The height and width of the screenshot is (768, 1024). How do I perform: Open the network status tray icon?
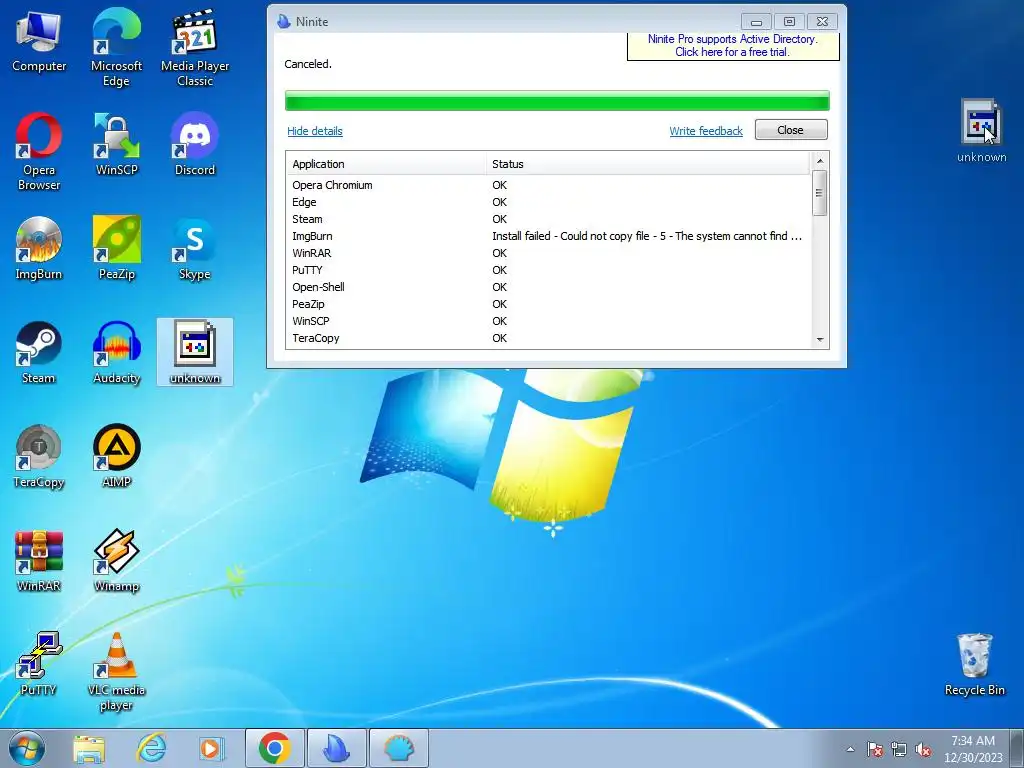[x=899, y=749]
